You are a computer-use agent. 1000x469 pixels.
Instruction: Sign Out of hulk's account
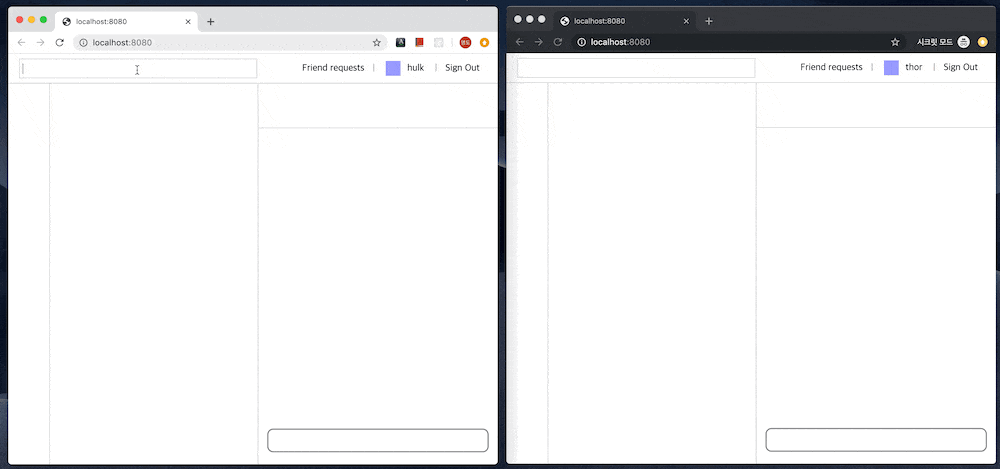pos(462,68)
